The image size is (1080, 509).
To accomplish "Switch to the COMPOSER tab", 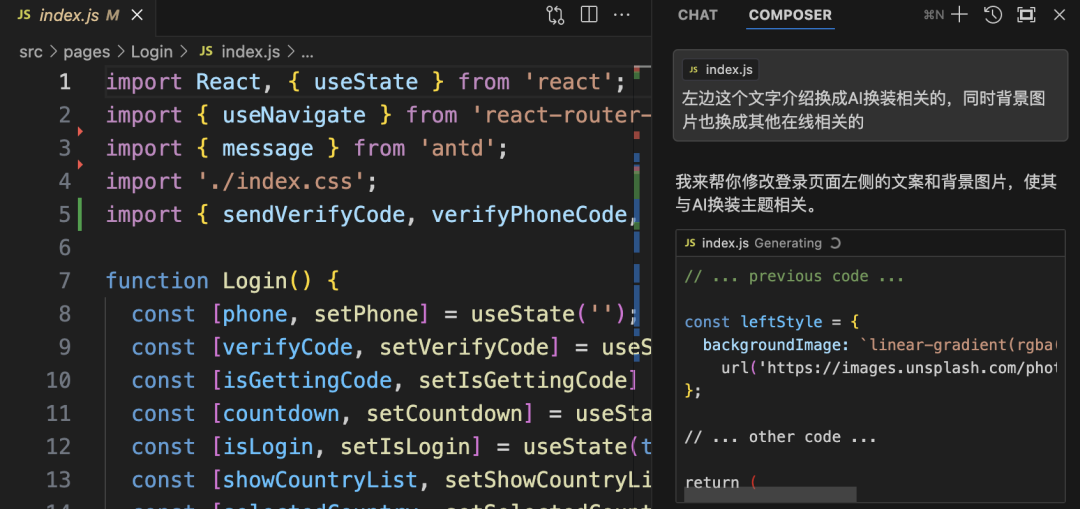I will [790, 15].
